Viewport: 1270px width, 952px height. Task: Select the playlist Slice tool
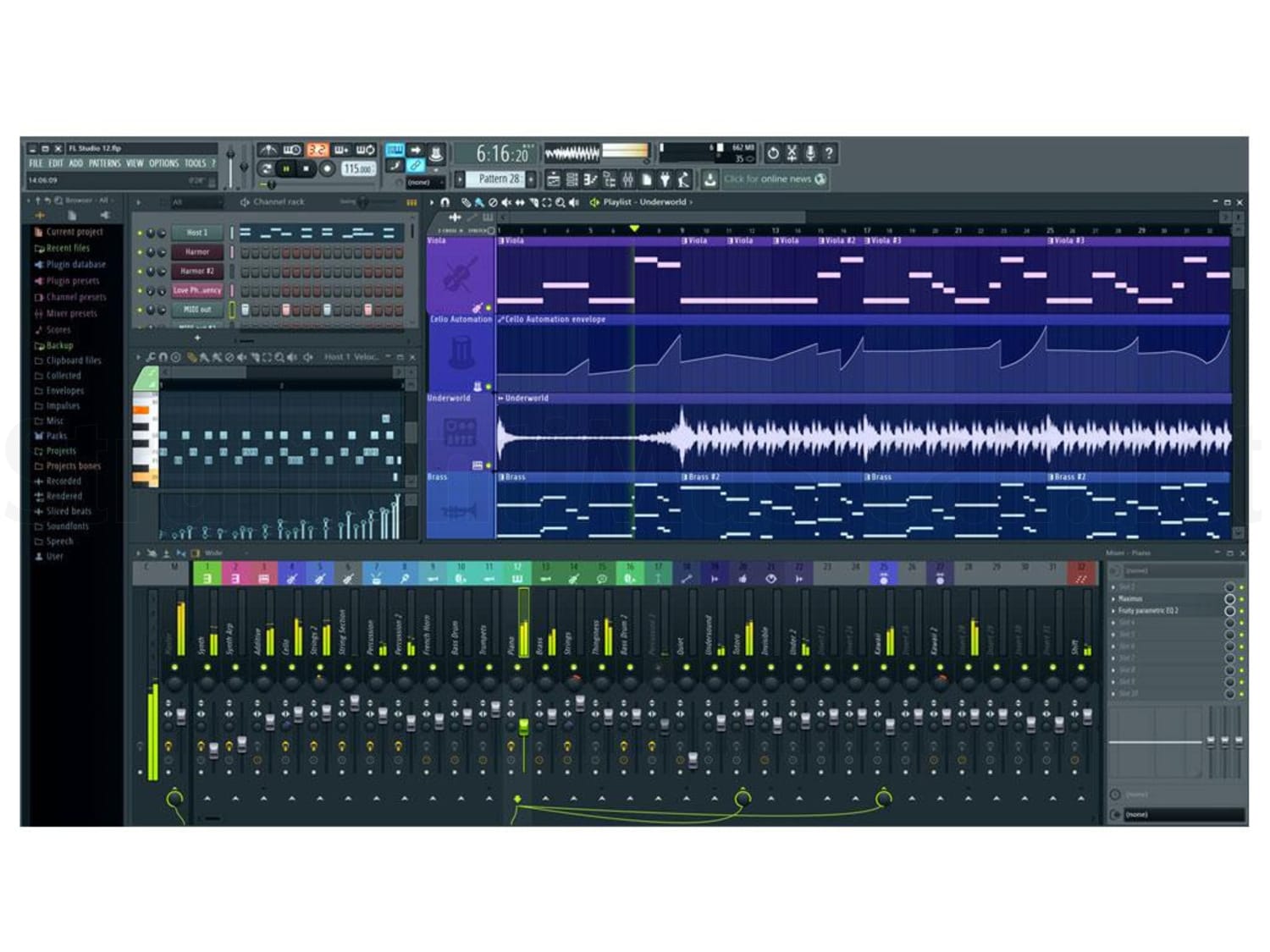533,202
